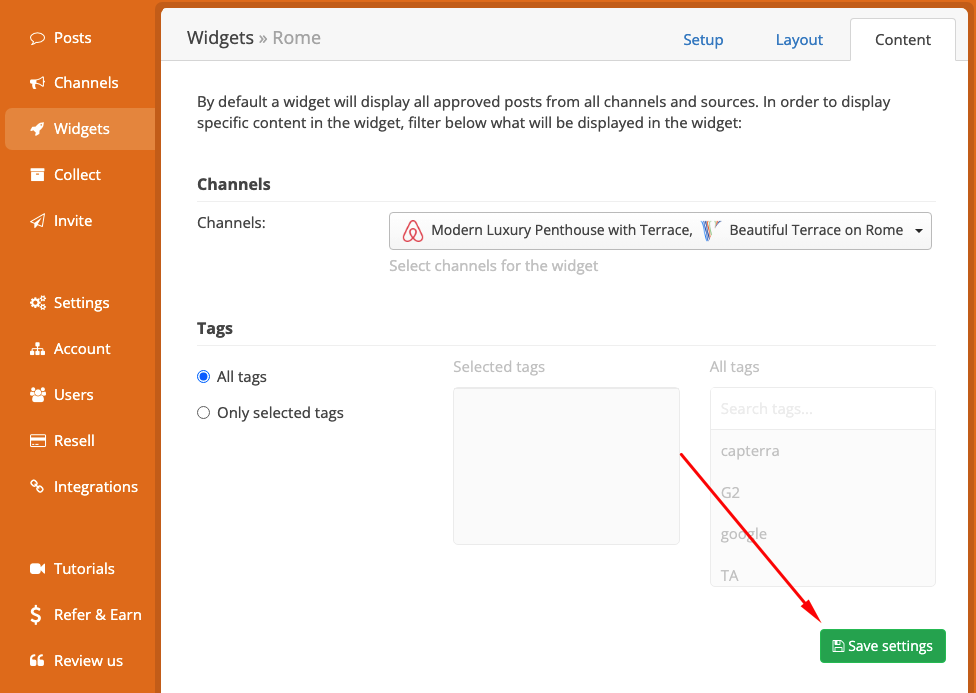This screenshot has width=976, height=693.
Task: Select the Widgets rocket icon
Action: (x=37, y=129)
